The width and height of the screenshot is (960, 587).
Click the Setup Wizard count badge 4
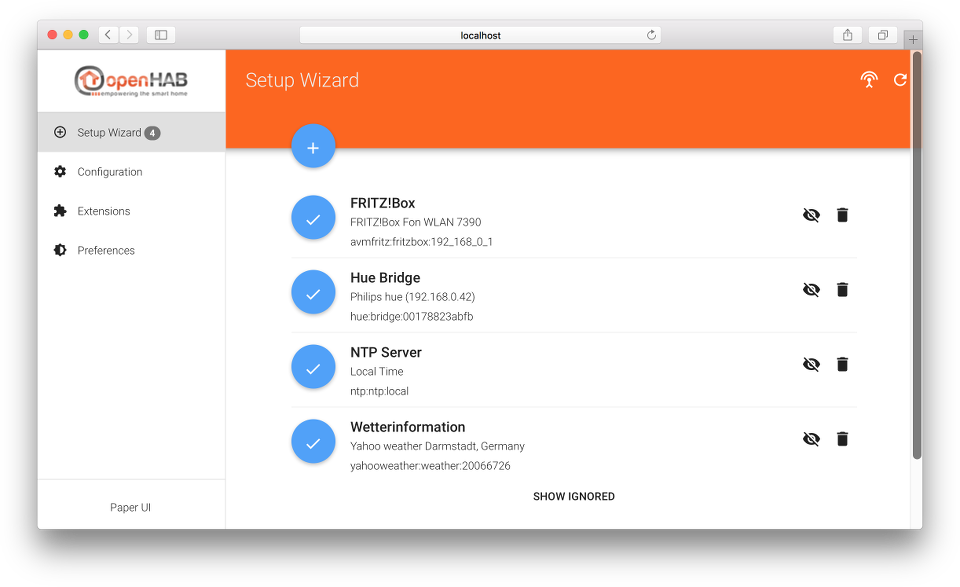pyautogui.click(x=152, y=133)
